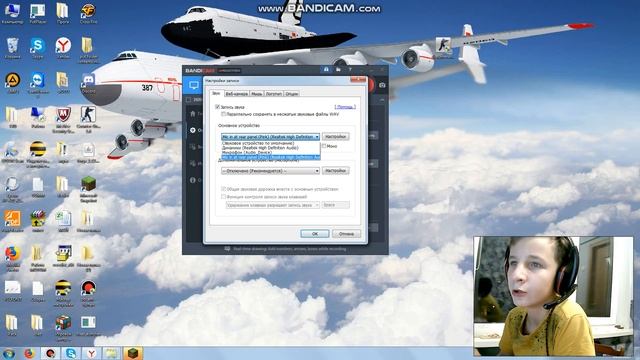Switch to the Minecraft taskbar button
Screen dimensions: 640x360
pos(132,353)
